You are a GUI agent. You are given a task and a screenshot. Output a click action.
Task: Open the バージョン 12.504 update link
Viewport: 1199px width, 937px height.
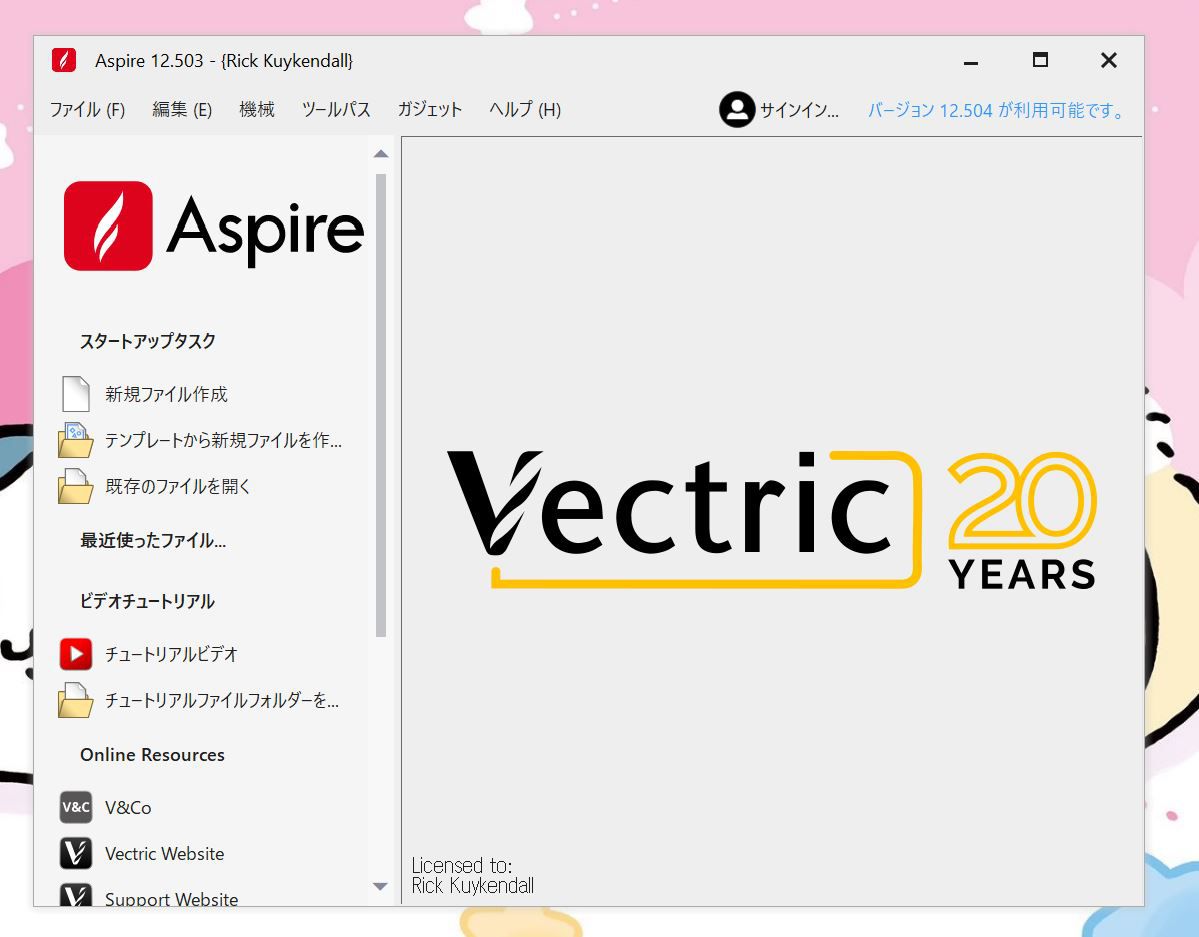pos(997,110)
